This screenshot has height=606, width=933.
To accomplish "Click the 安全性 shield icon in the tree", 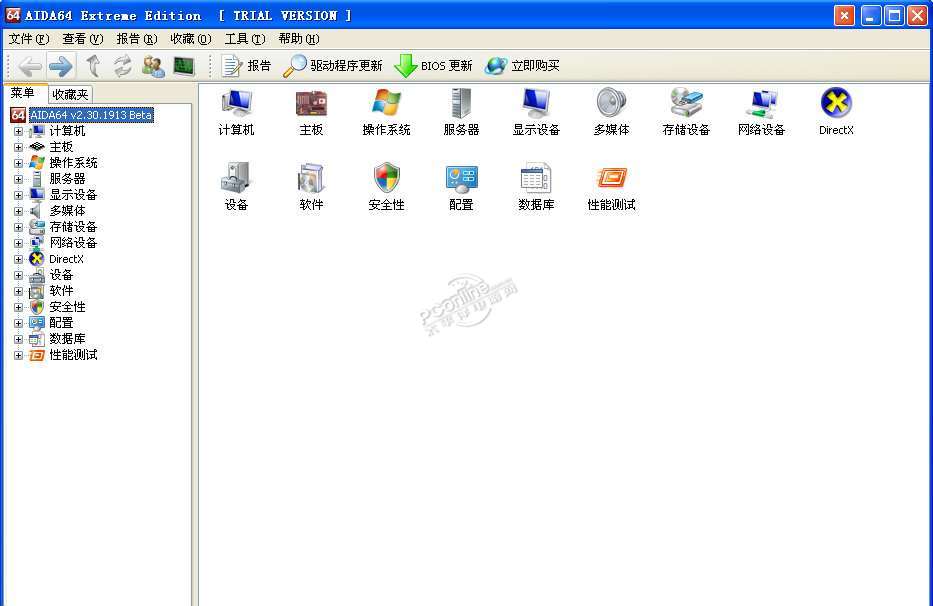I will [37, 307].
